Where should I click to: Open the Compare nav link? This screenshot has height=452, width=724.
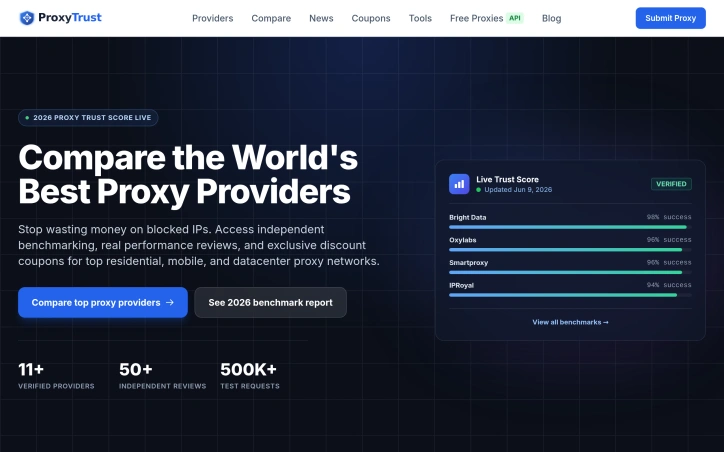coord(271,18)
